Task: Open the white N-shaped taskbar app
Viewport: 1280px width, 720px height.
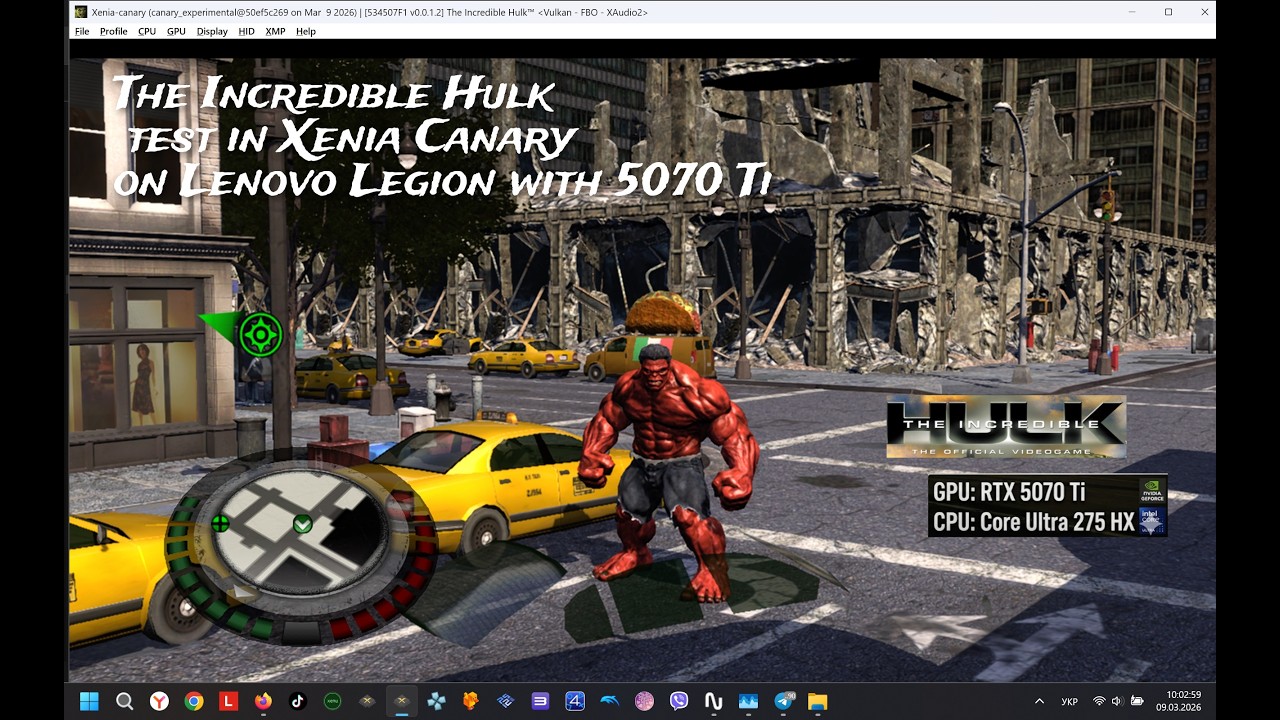Action: tap(714, 701)
